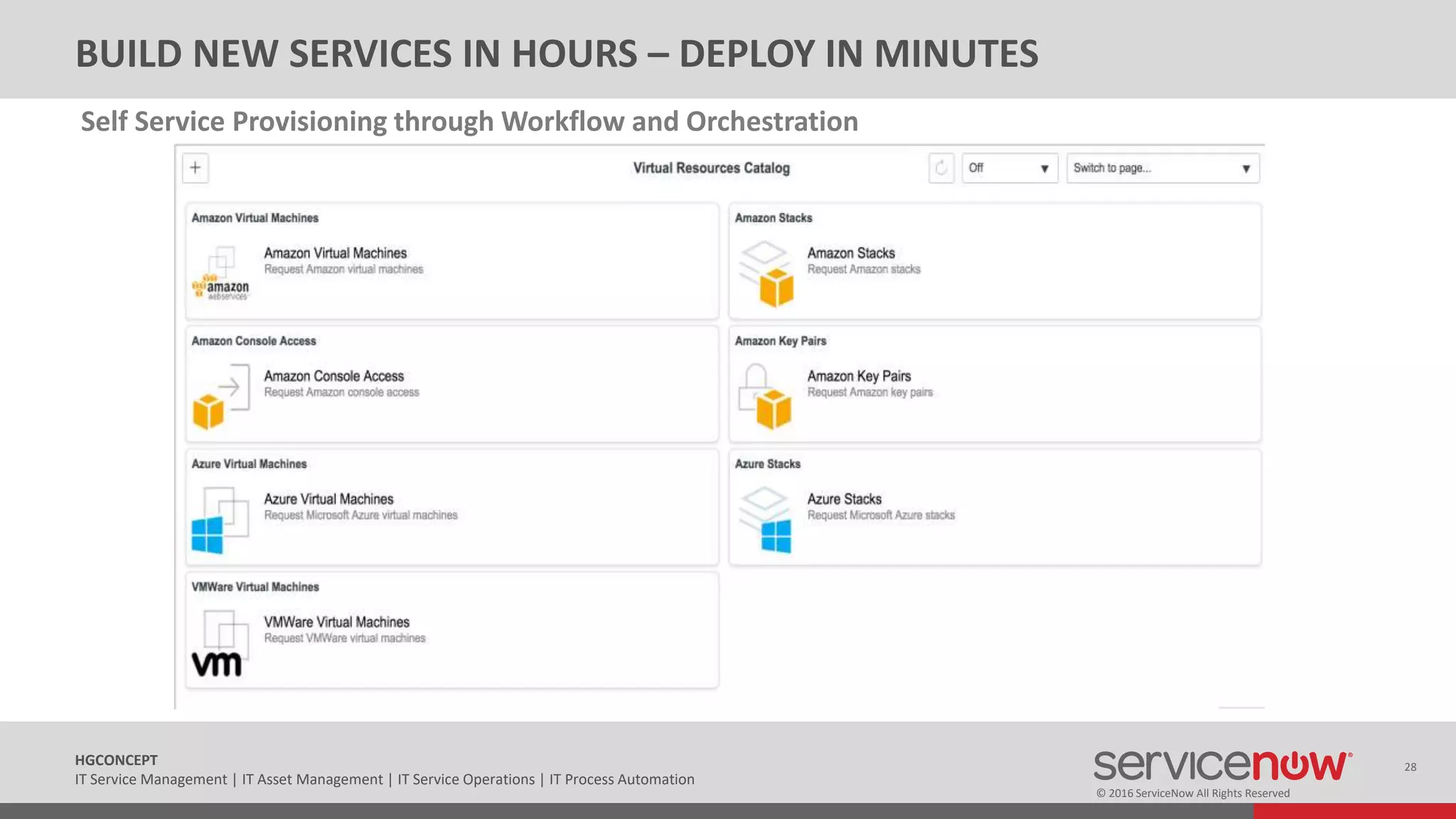Click 'Request Amazon key pairs' description
The image size is (1456, 819).
(x=869, y=392)
